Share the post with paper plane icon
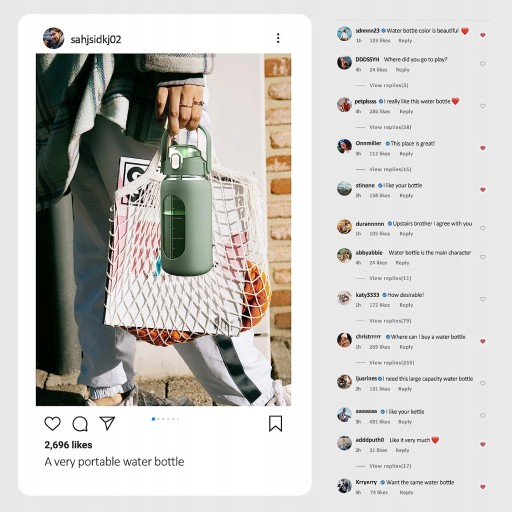 107,423
